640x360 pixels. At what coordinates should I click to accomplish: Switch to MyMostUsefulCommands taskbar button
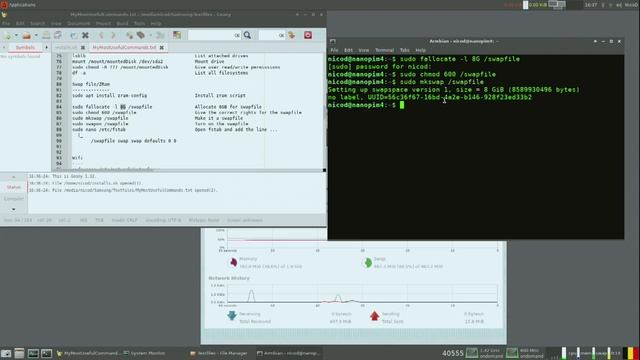tap(88, 353)
